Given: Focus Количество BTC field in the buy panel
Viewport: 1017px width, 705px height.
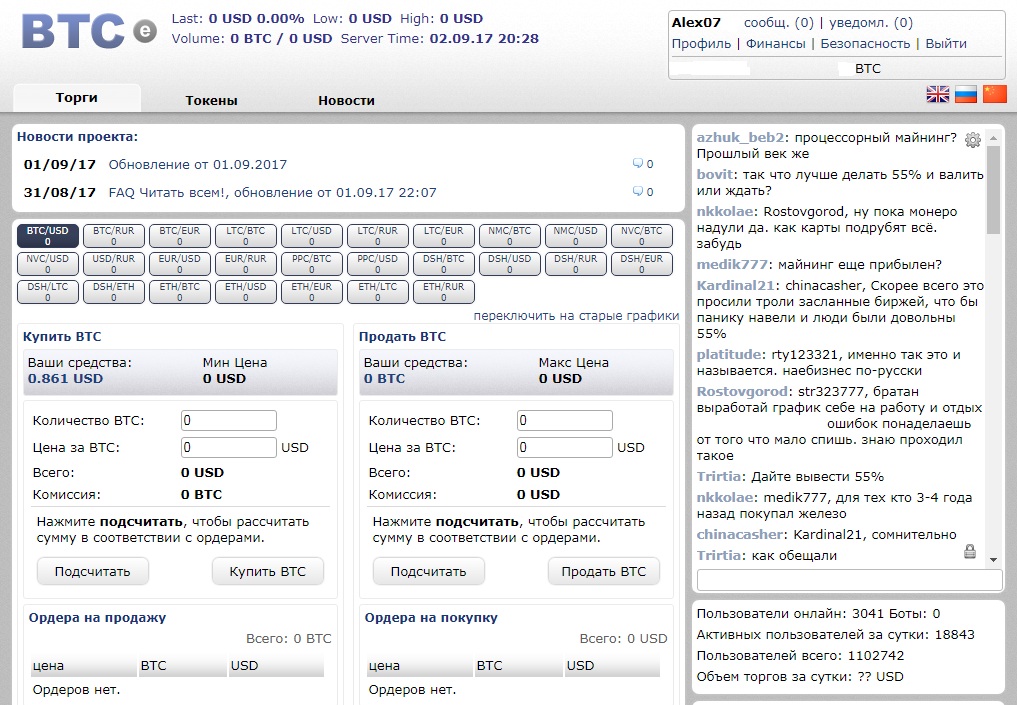Looking at the screenshot, I should click(x=229, y=420).
